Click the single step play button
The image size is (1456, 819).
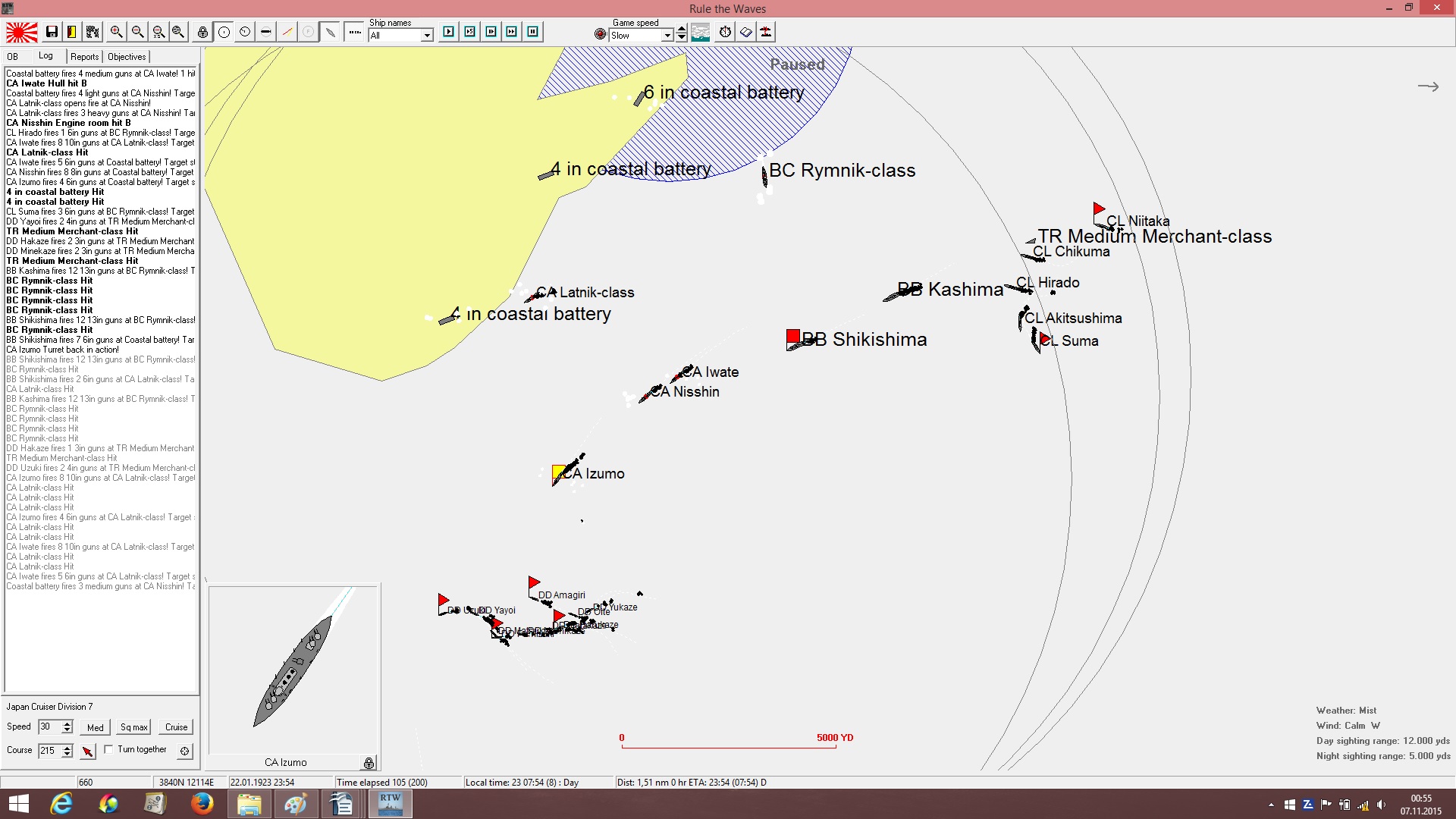(449, 32)
